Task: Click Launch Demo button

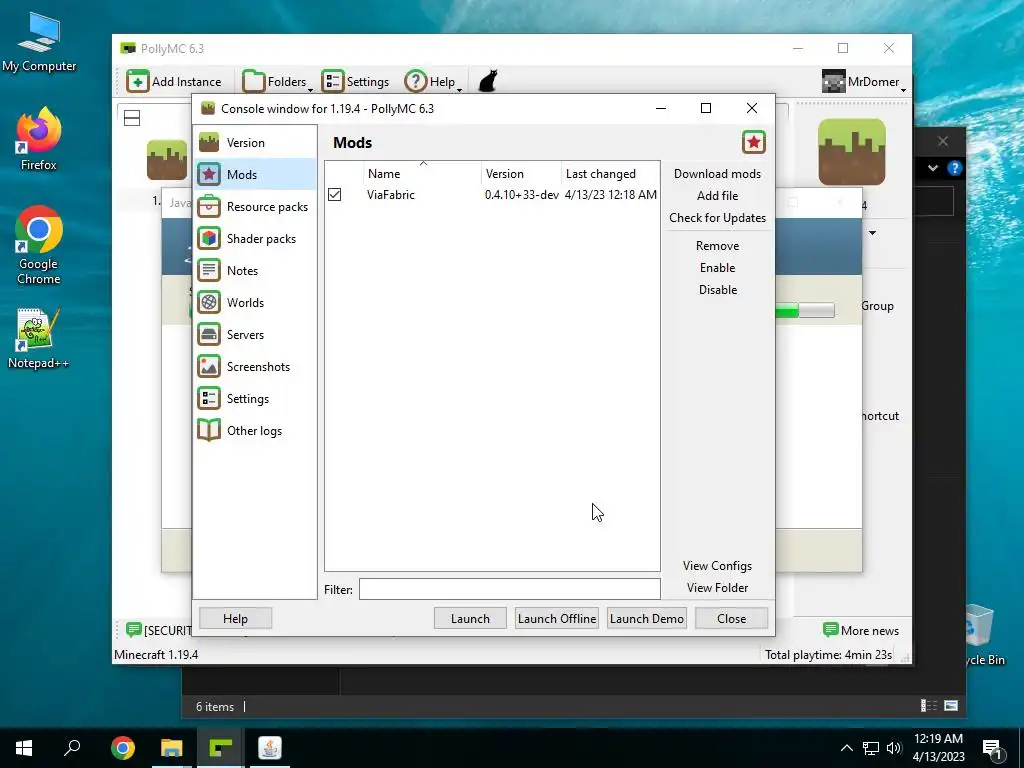Action: click(x=647, y=618)
